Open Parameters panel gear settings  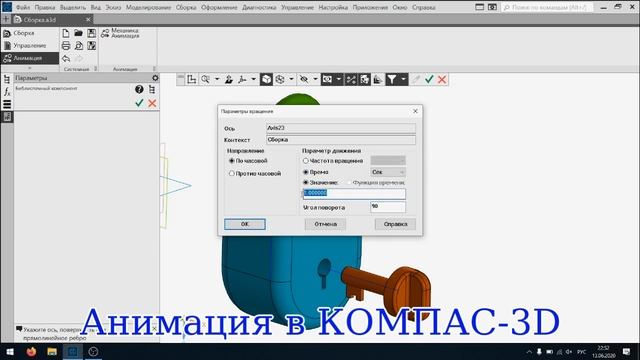155,78
